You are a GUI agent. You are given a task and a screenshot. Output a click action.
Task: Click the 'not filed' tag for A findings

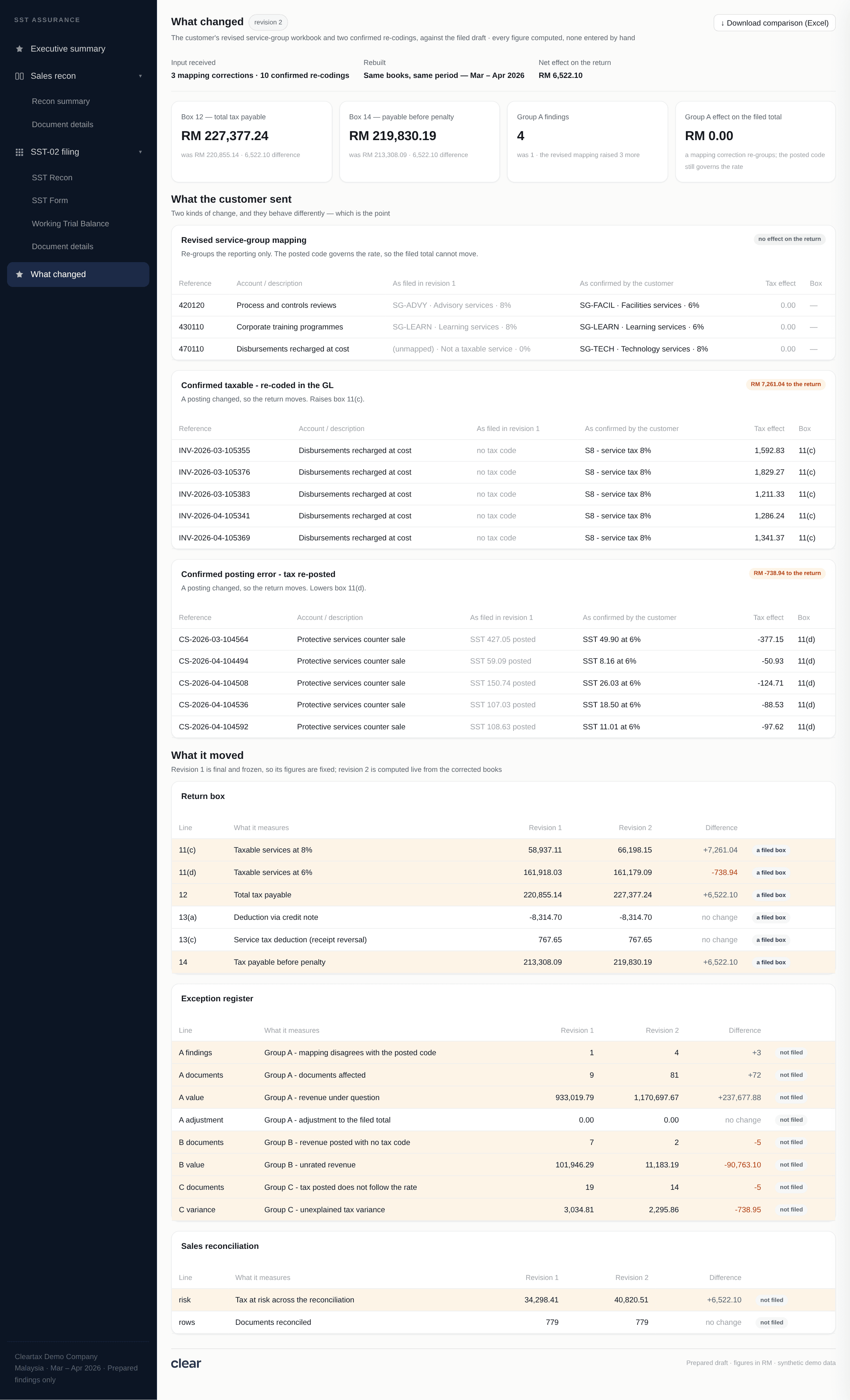(791, 1053)
